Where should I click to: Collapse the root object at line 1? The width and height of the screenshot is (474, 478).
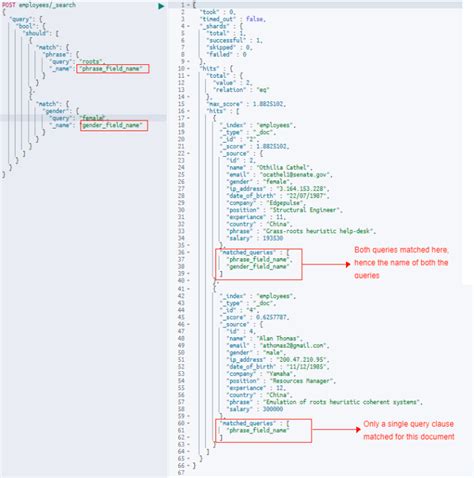point(188,5)
